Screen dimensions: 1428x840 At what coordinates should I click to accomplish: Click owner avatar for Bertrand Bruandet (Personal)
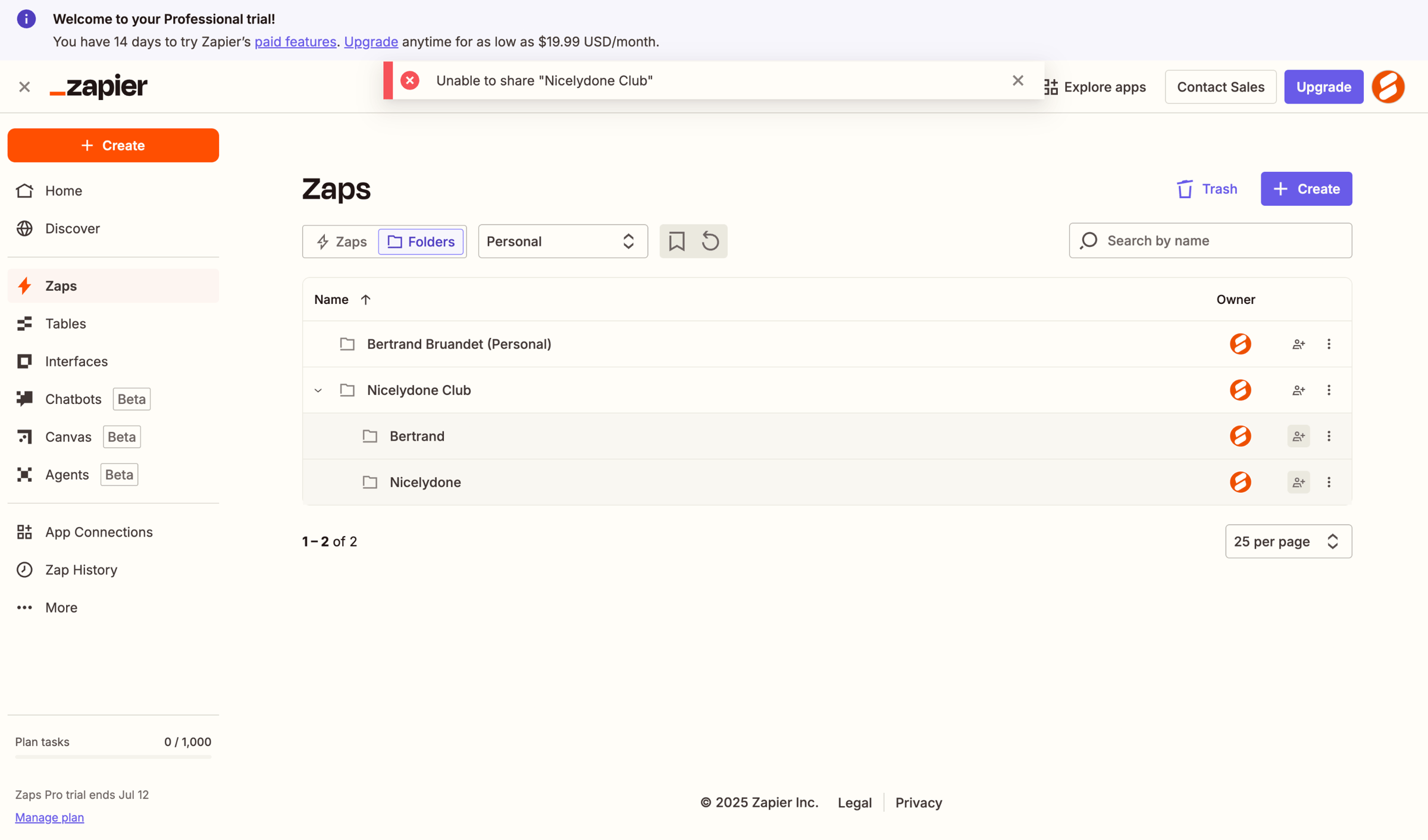click(x=1240, y=344)
